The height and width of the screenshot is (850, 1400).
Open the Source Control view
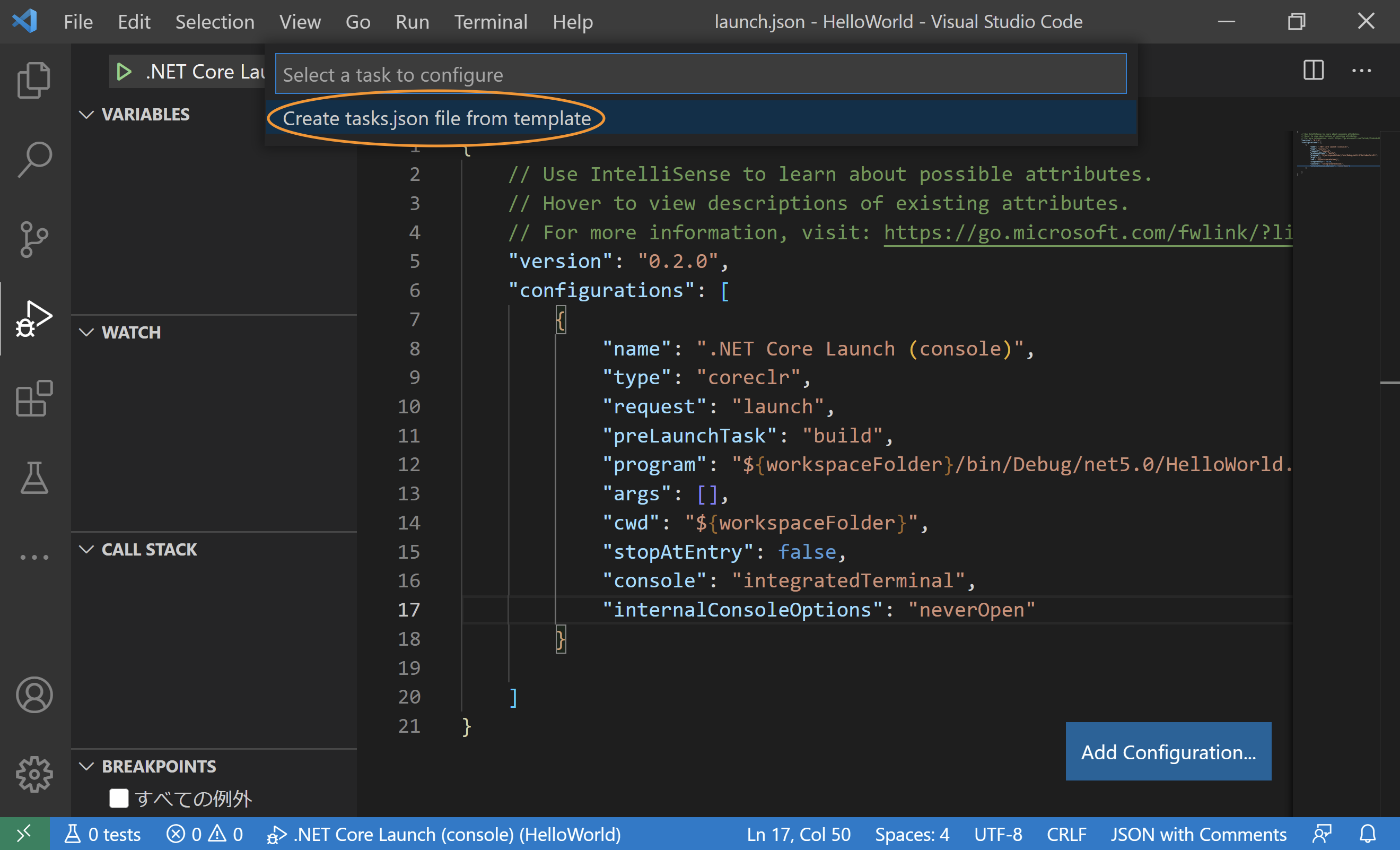(x=34, y=239)
